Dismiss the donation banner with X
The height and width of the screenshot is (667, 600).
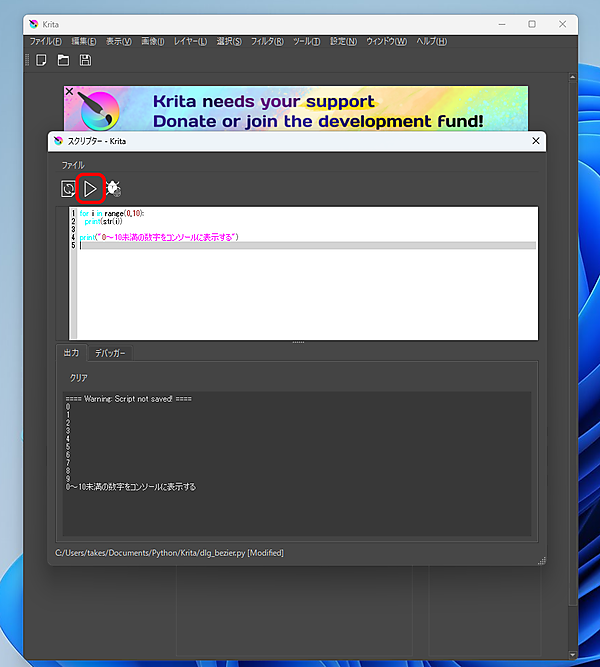tap(69, 92)
